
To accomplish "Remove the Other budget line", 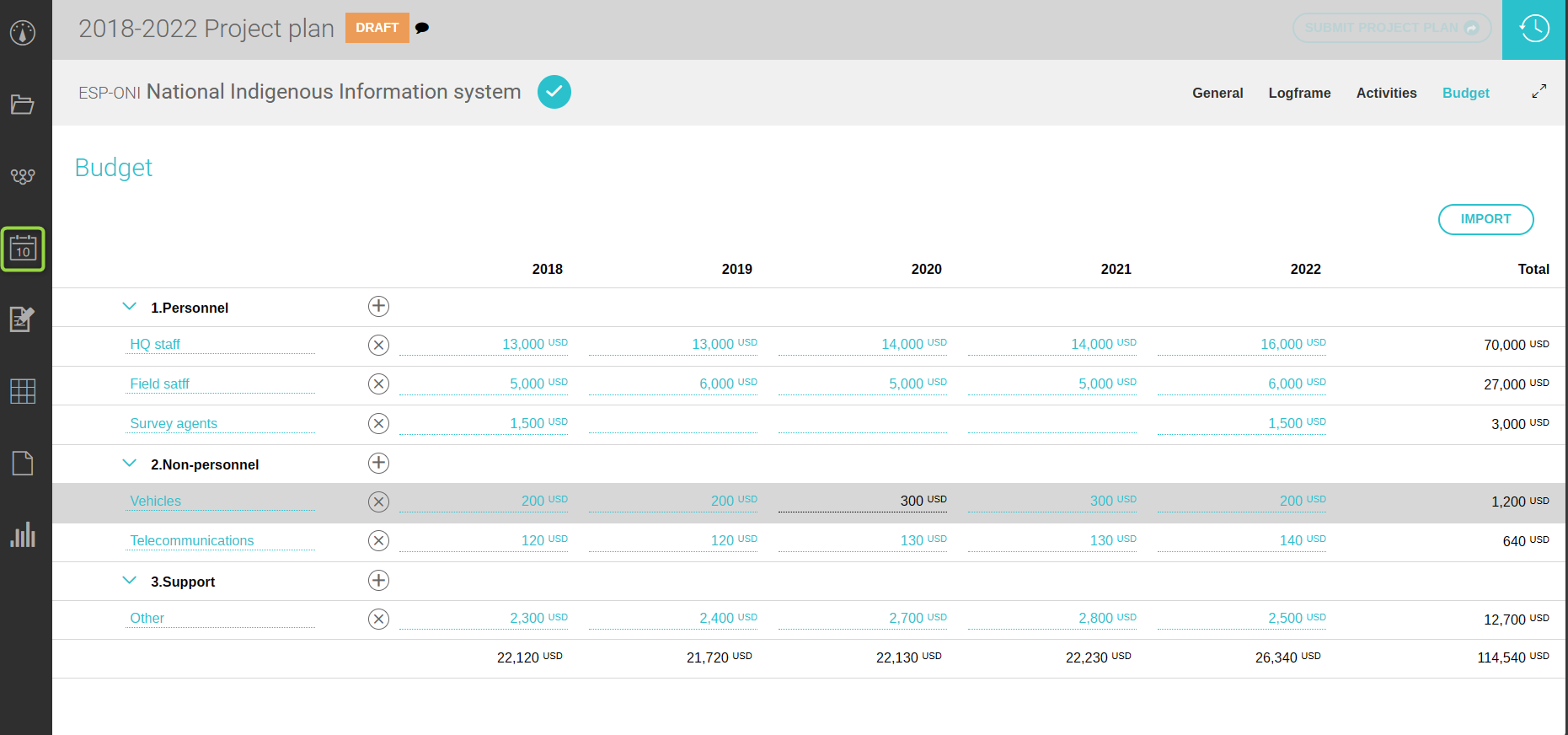I will 379,620.
